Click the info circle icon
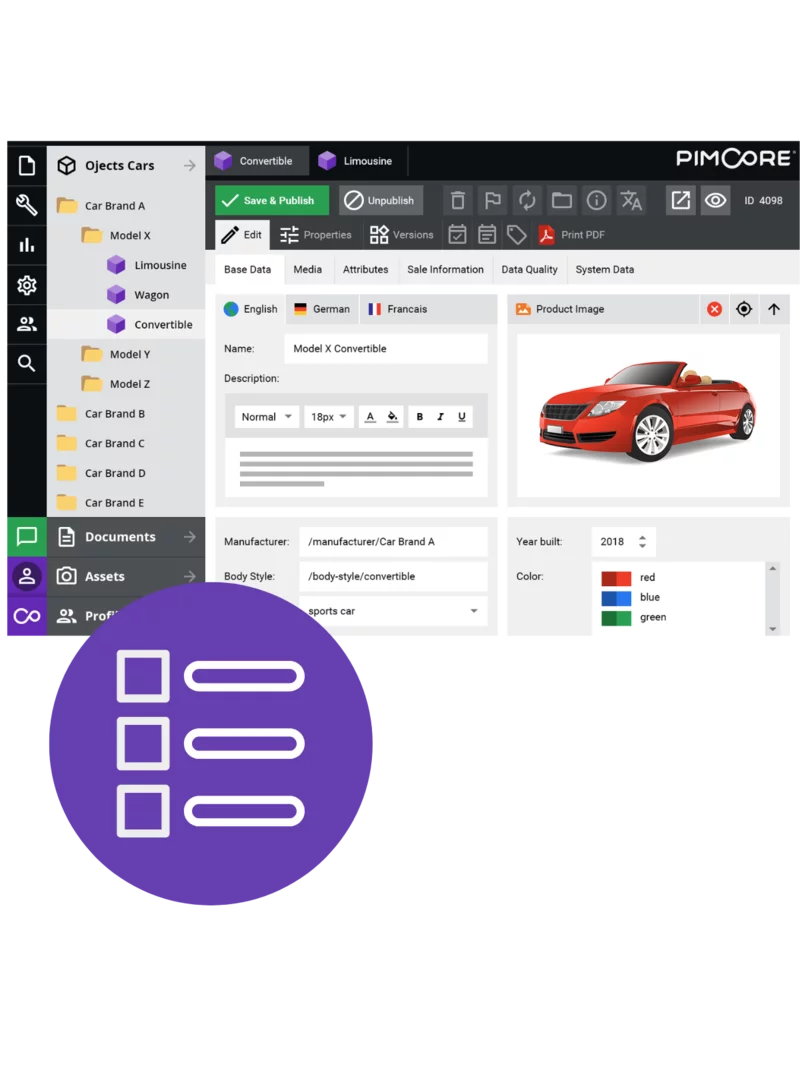The image size is (800, 1066). [597, 200]
